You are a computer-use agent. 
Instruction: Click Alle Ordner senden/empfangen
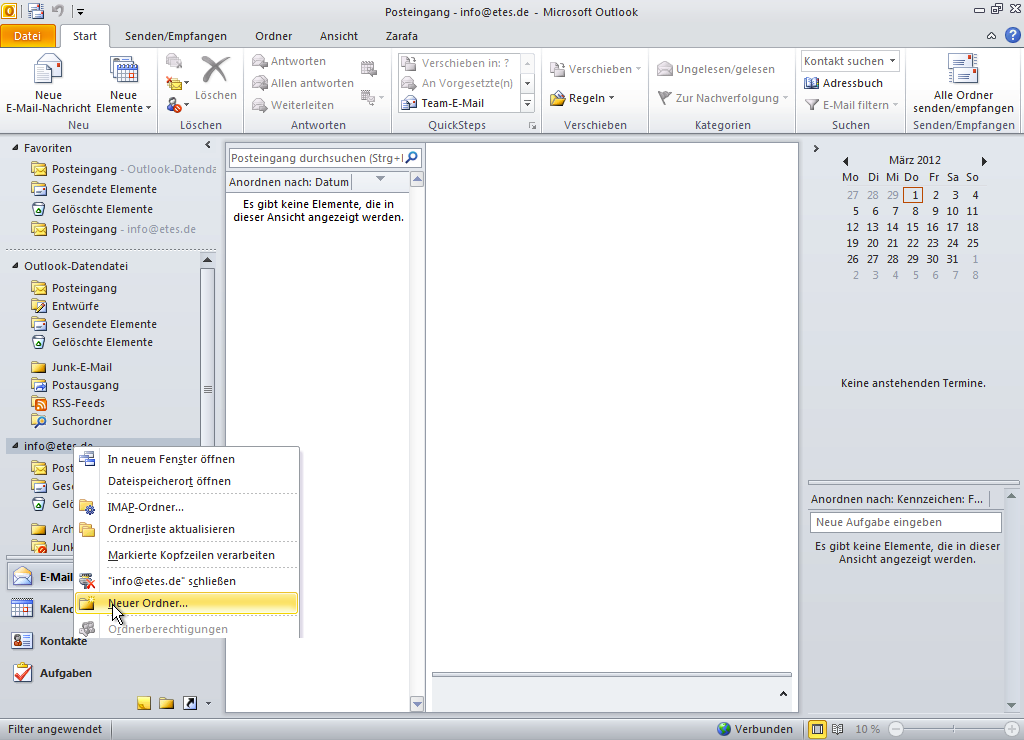point(963,85)
